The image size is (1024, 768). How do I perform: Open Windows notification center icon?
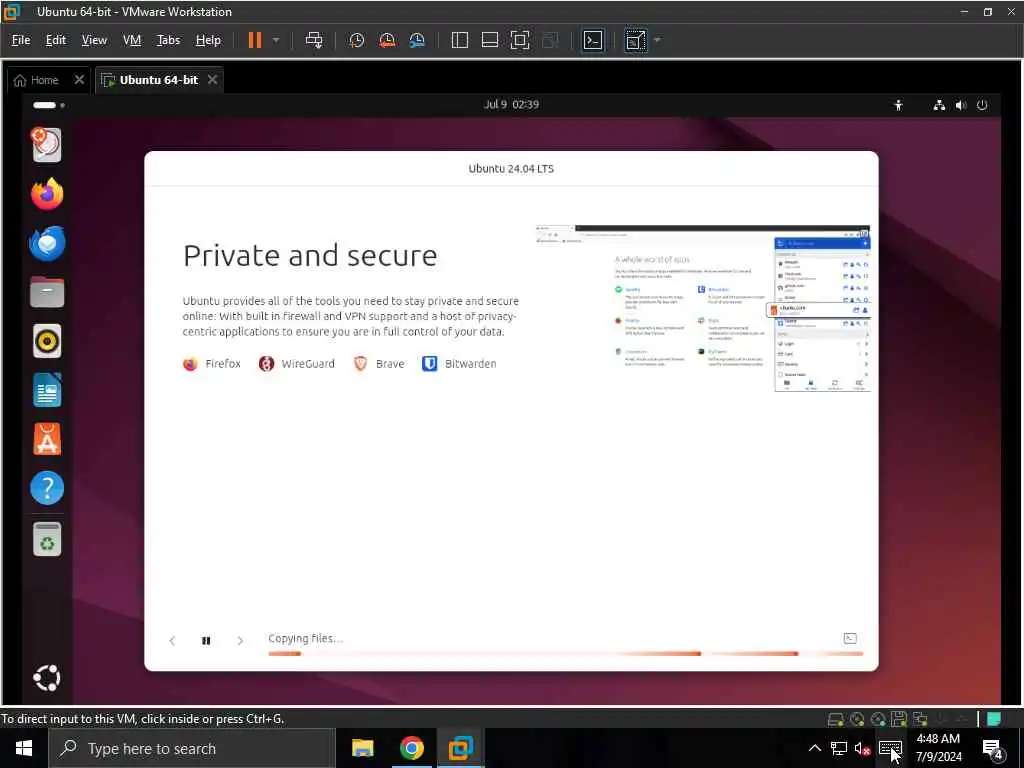click(993, 750)
